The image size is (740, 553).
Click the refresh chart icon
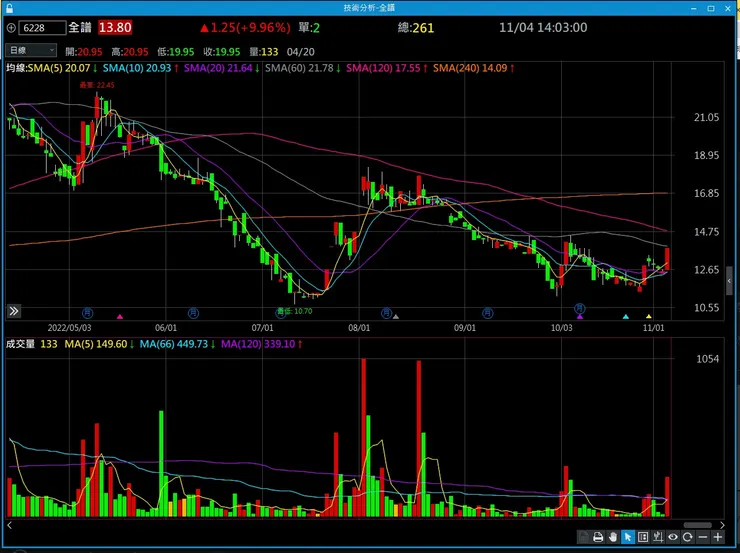(x=688, y=537)
